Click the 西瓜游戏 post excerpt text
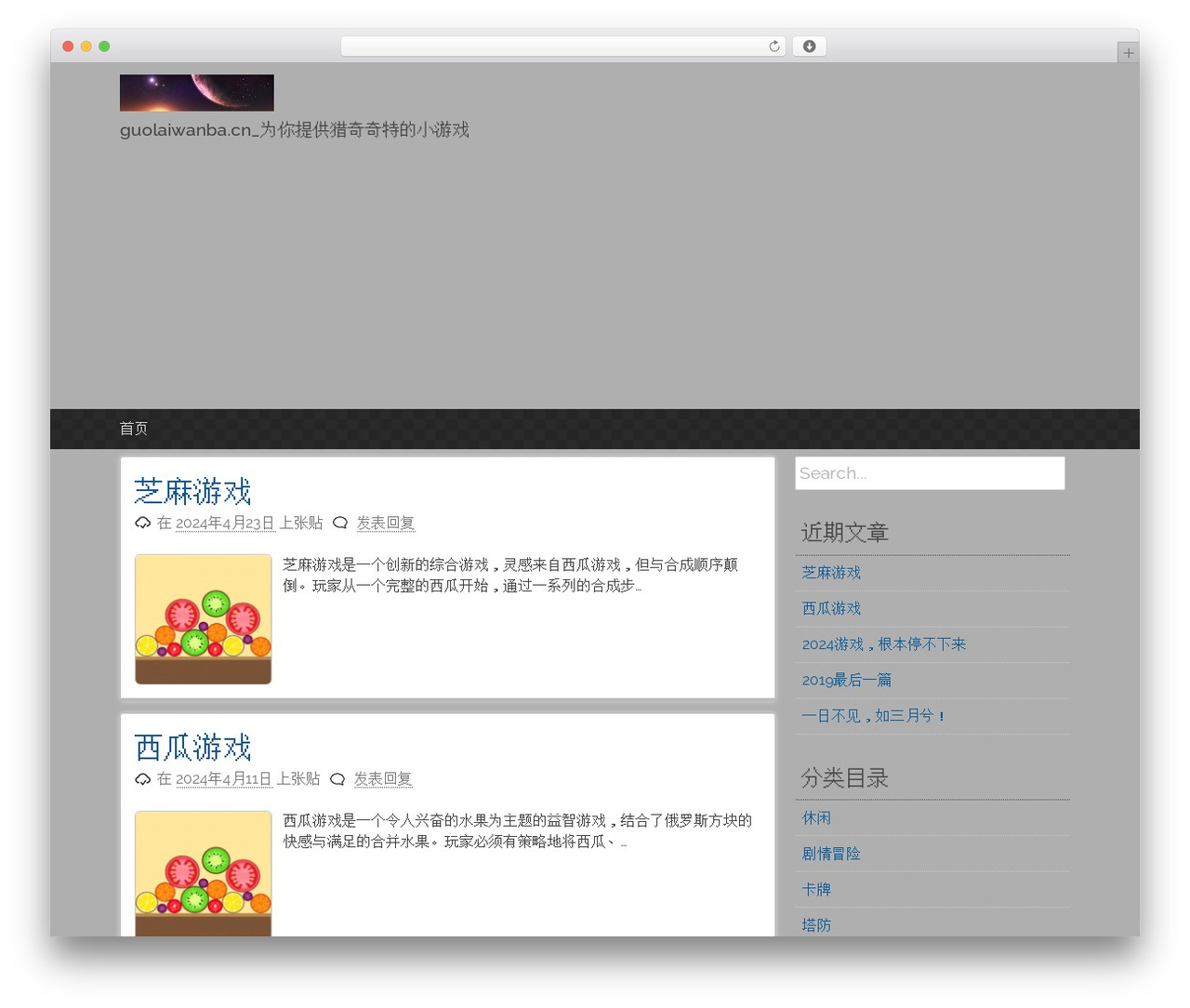The height and width of the screenshot is (1008, 1190). coord(518,830)
